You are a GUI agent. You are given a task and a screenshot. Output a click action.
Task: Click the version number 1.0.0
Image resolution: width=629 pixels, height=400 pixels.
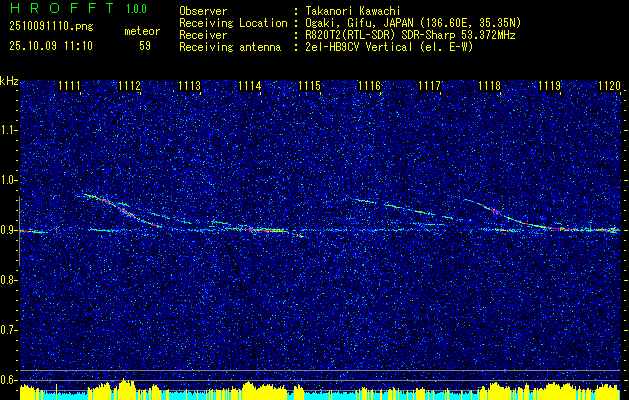[136, 8]
